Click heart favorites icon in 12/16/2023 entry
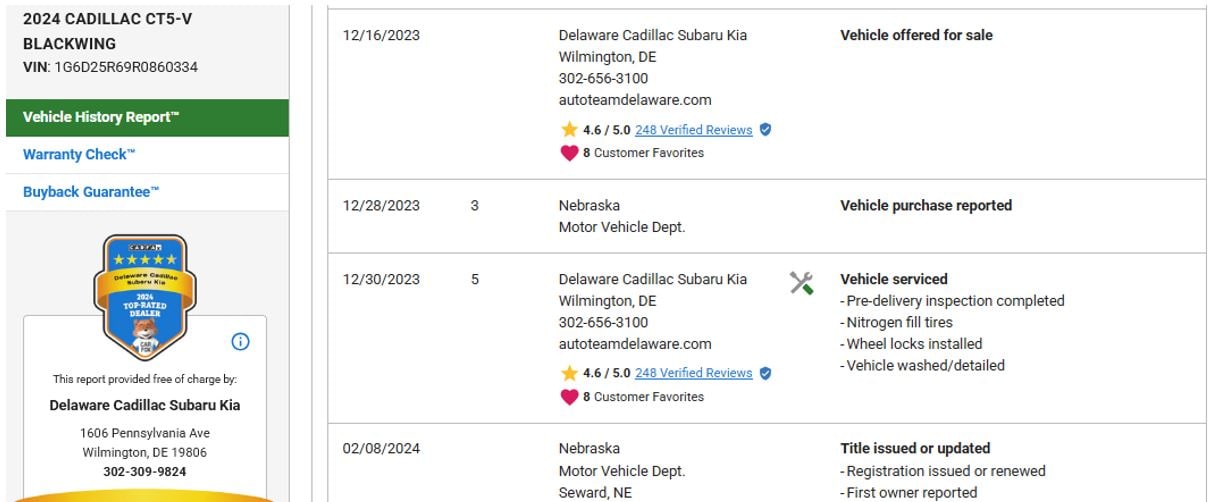The image size is (1217, 502). point(569,153)
